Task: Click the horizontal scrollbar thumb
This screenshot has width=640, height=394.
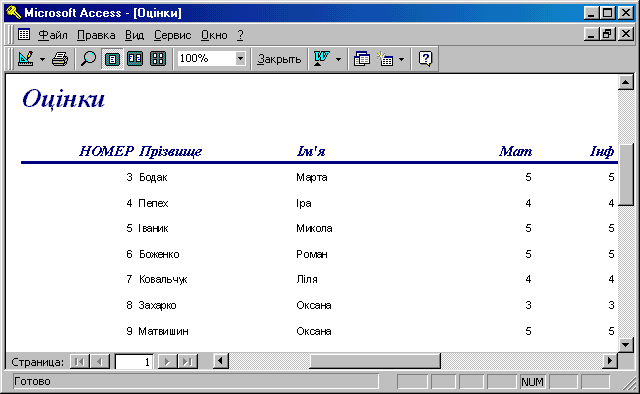Action: [x=375, y=361]
